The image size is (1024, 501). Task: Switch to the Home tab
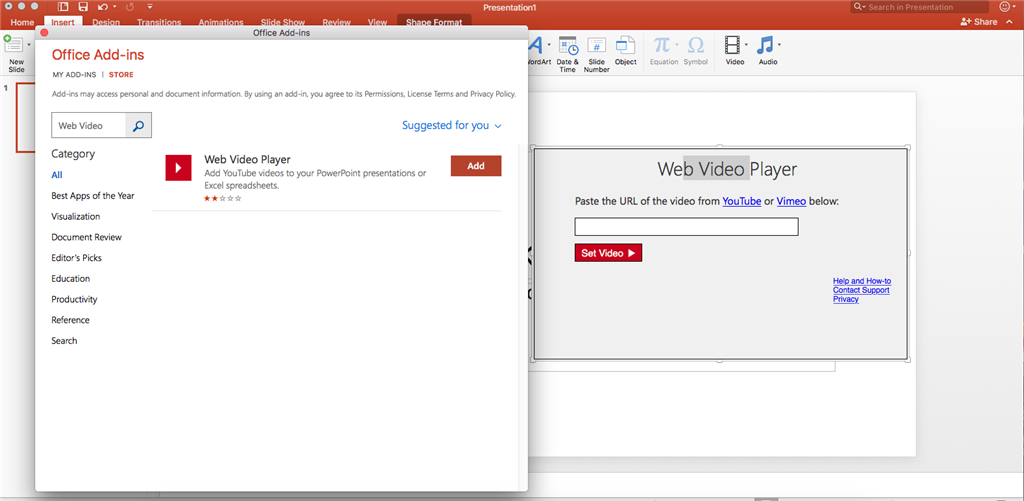(22, 22)
